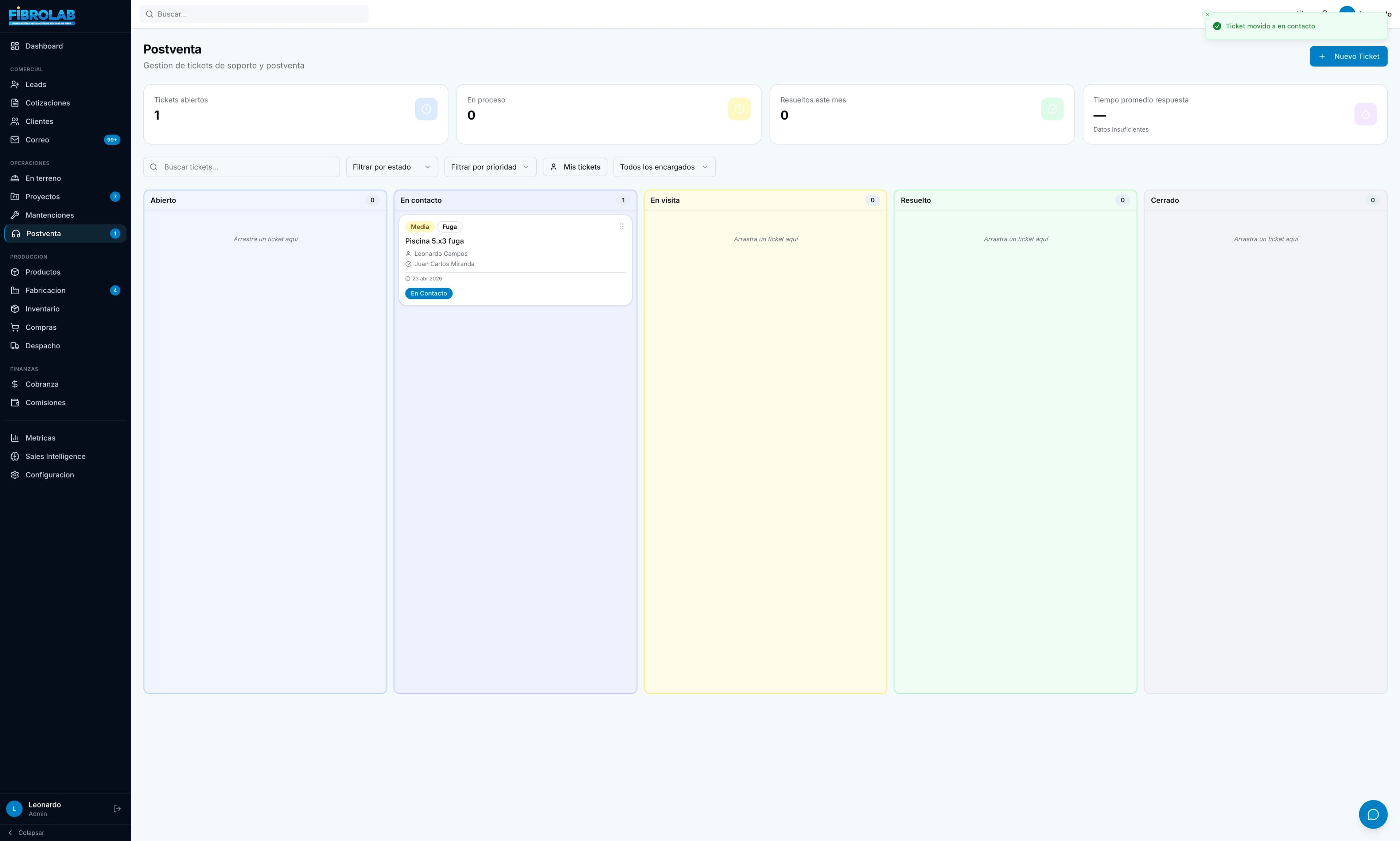1400x841 pixels.
Task: Click the Productos box icon
Action: 15,272
